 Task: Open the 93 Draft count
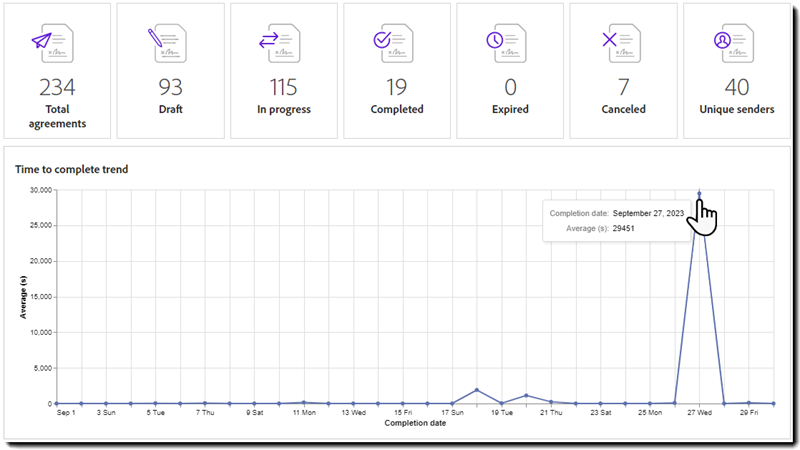(x=170, y=88)
